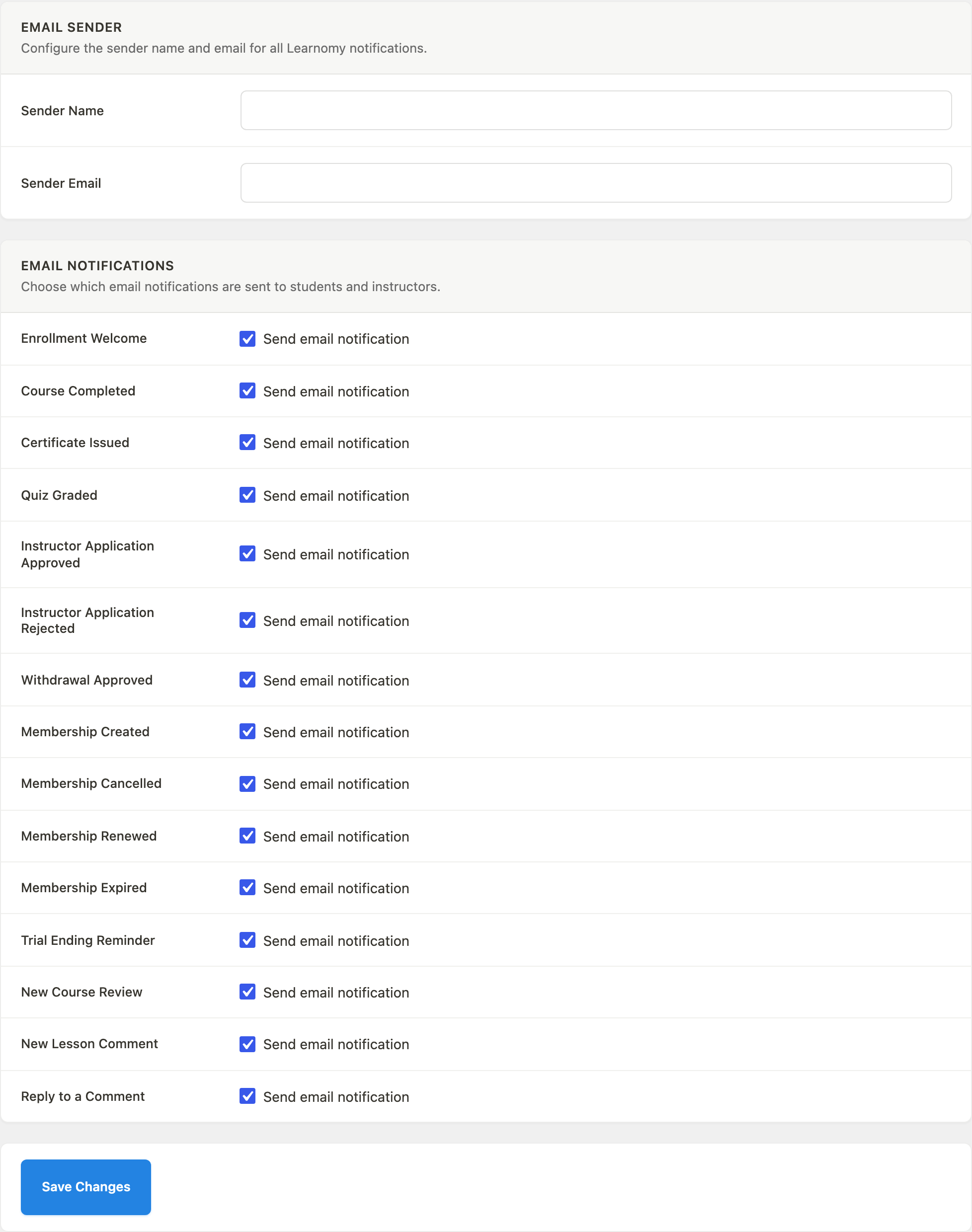Disable Withdrawal Approved email notification
This screenshot has height=1232, width=972.
click(x=247, y=680)
